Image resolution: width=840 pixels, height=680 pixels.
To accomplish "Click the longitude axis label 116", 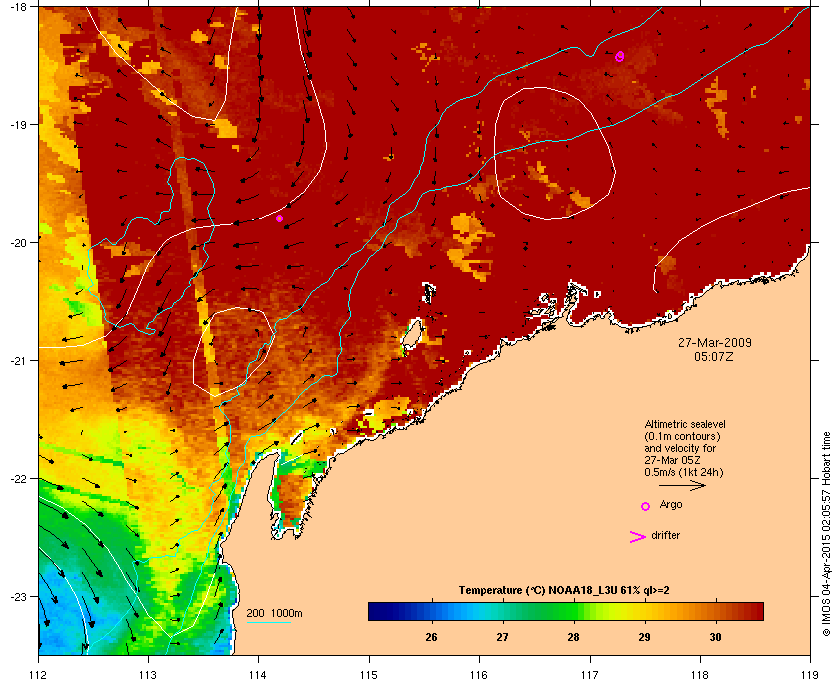I will 479,674.
